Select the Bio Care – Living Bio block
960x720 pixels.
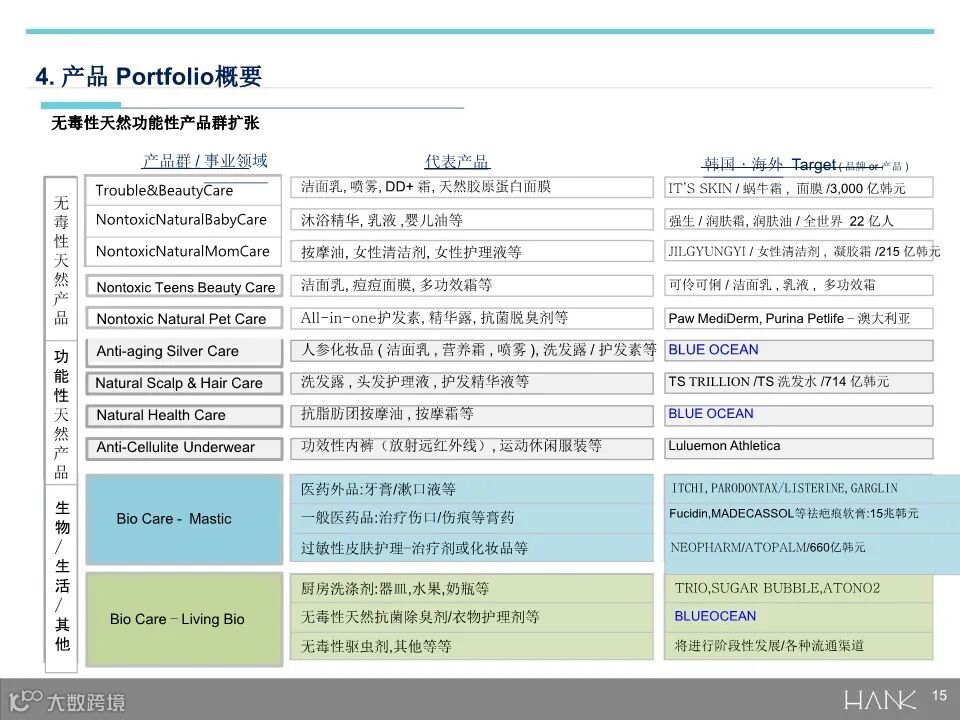click(184, 619)
